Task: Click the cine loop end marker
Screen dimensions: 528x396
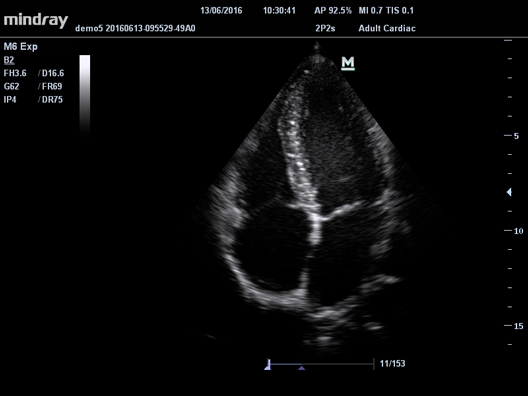Action: (374, 364)
